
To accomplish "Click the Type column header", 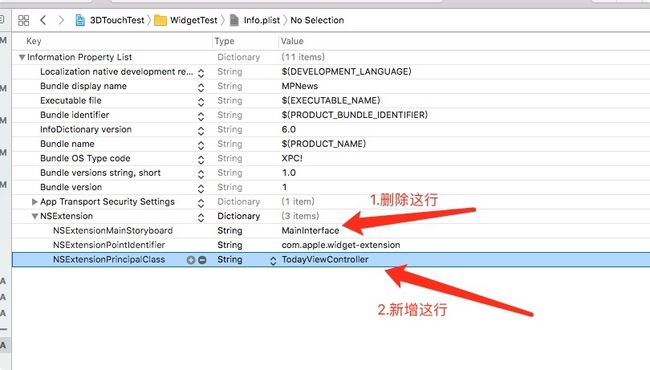I will (224, 41).
